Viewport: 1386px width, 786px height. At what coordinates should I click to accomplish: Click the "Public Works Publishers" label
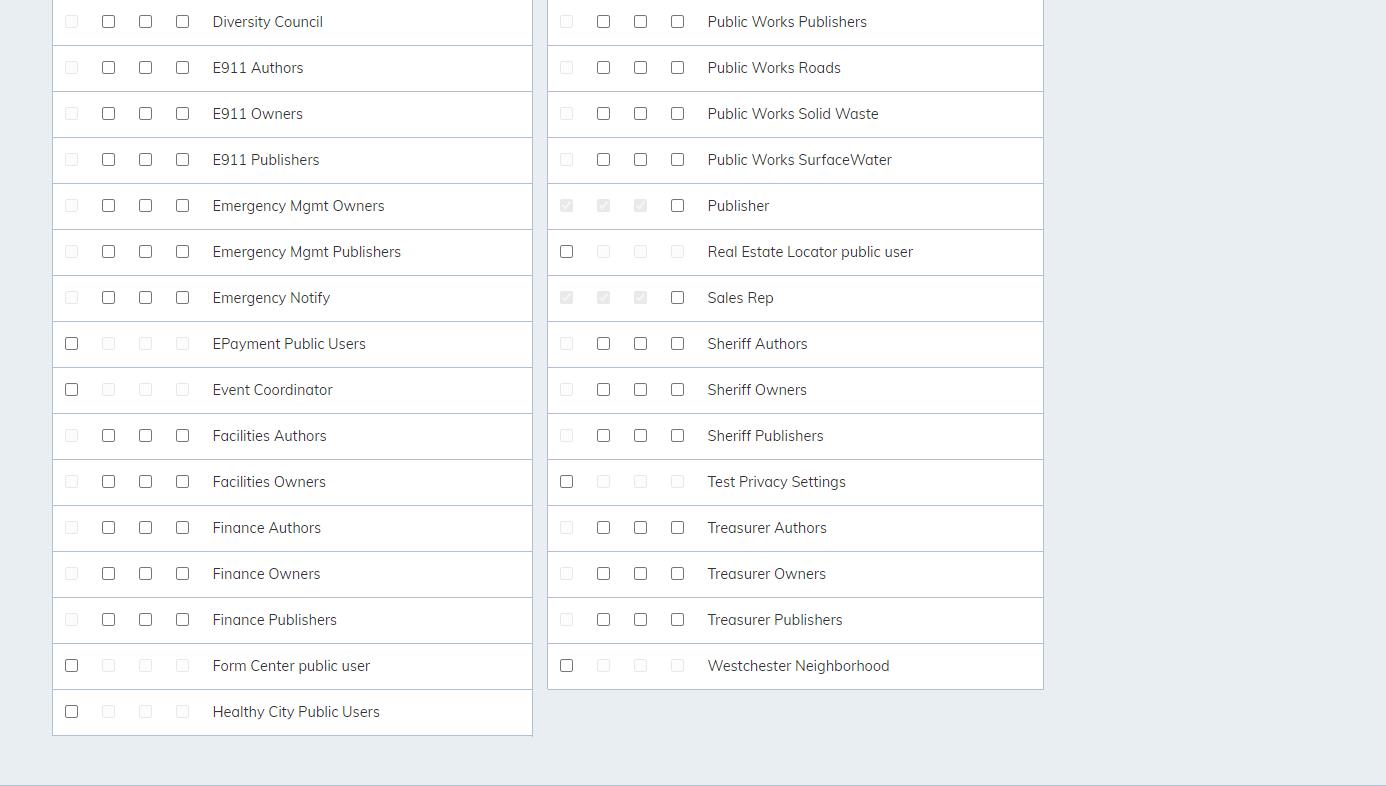point(787,22)
